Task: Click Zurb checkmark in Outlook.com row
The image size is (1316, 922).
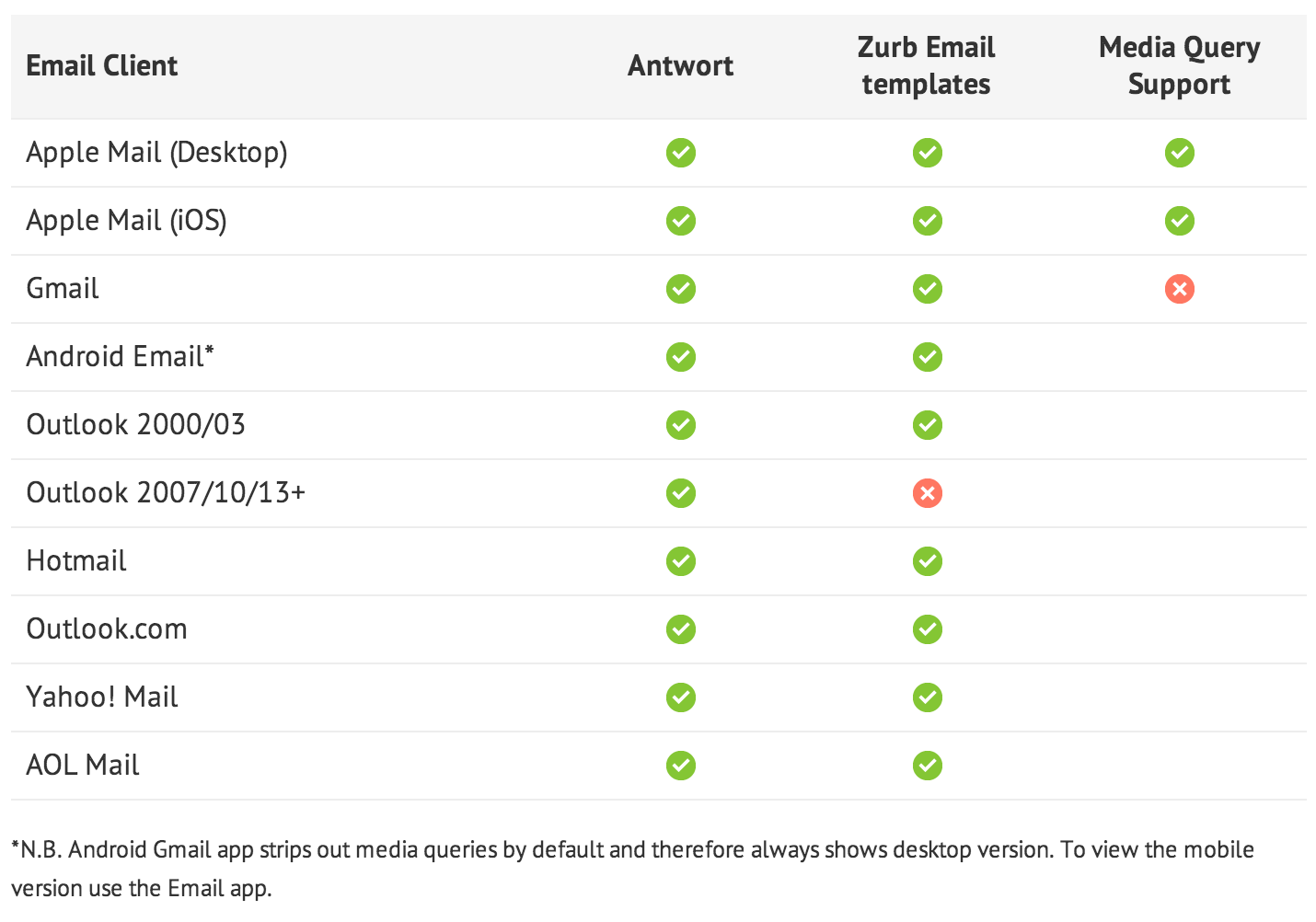Action: [927, 629]
